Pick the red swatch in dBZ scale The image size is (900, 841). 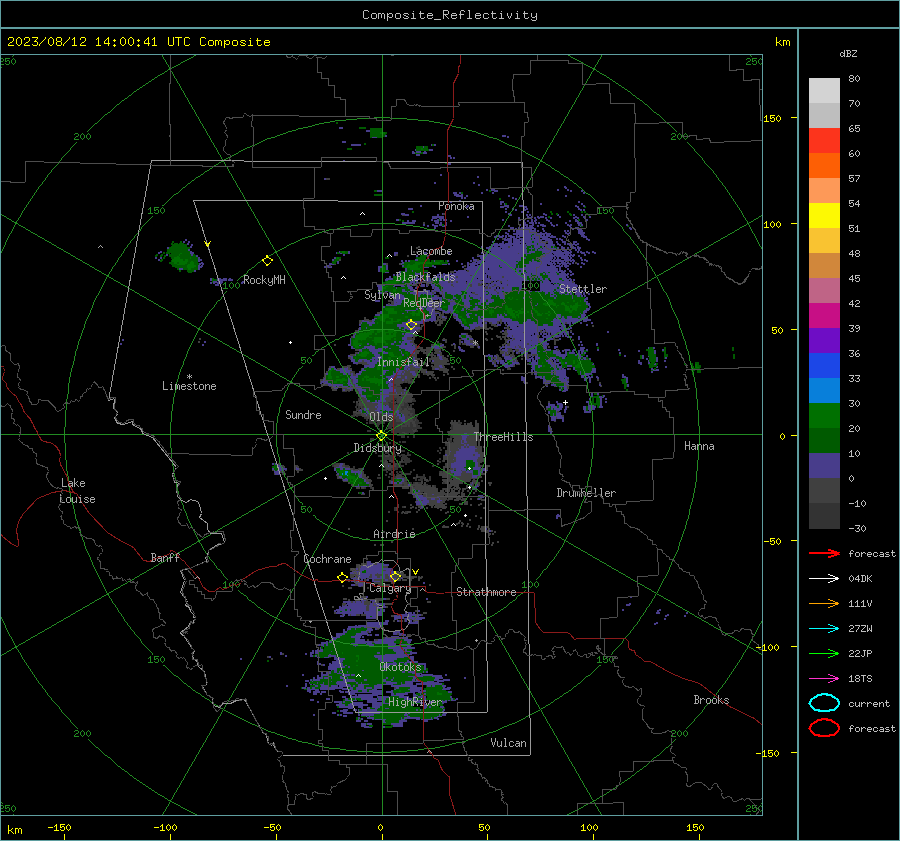click(x=824, y=140)
